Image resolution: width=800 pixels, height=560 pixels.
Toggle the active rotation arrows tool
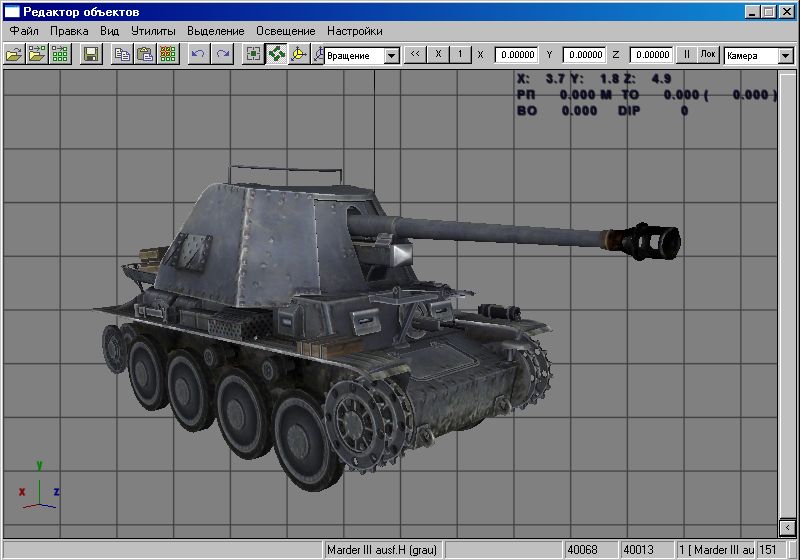pyautogui.click(x=277, y=54)
